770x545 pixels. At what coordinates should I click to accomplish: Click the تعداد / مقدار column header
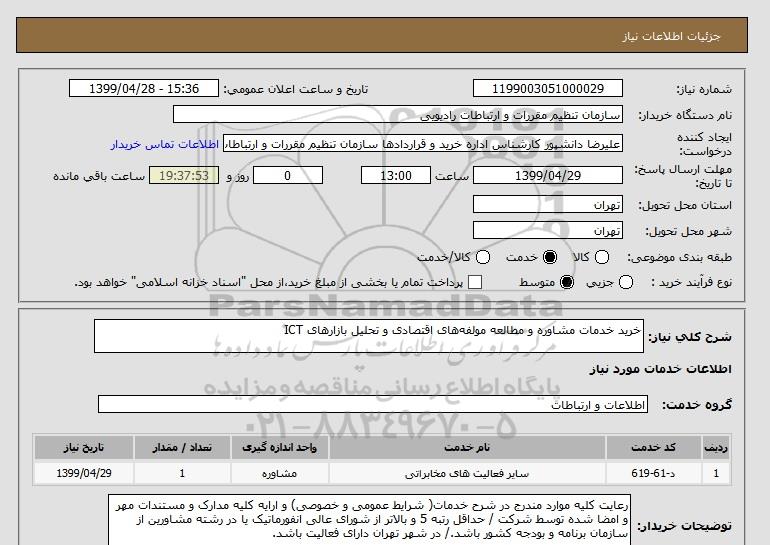pos(182,447)
